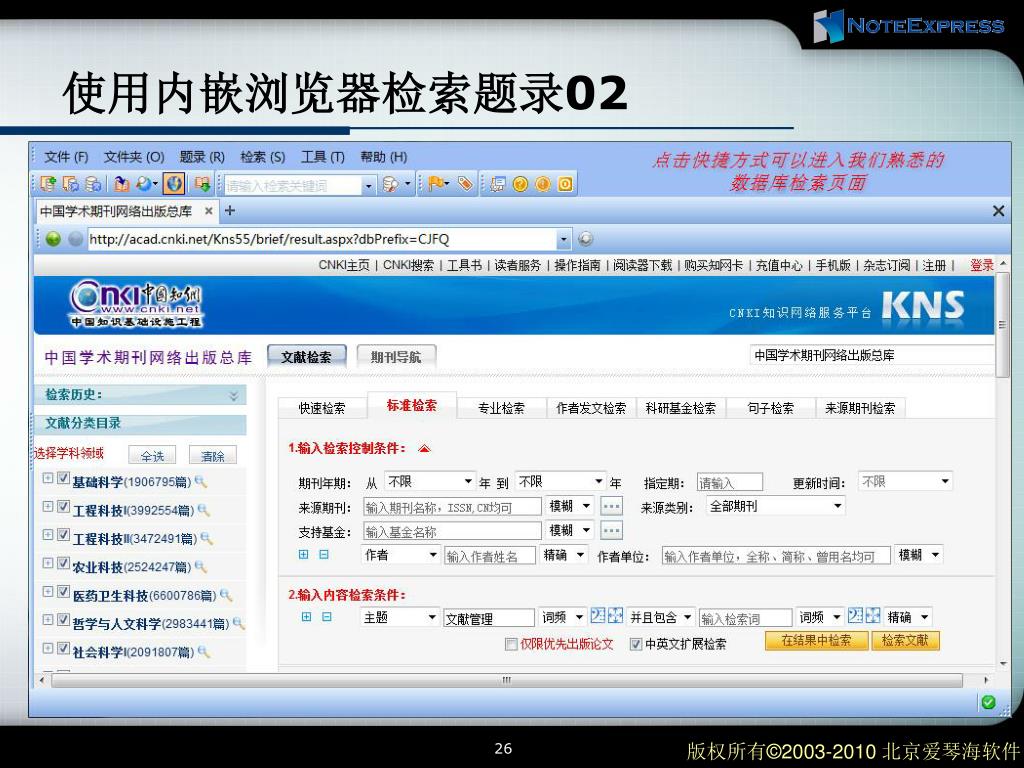The image size is (1024, 768).
Task: Click the horizontal scrollbar of the web page
Action: click(507, 680)
